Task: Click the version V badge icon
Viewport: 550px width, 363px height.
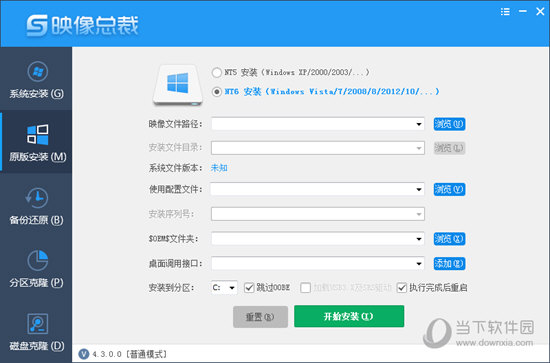Action: click(x=83, y=354)
